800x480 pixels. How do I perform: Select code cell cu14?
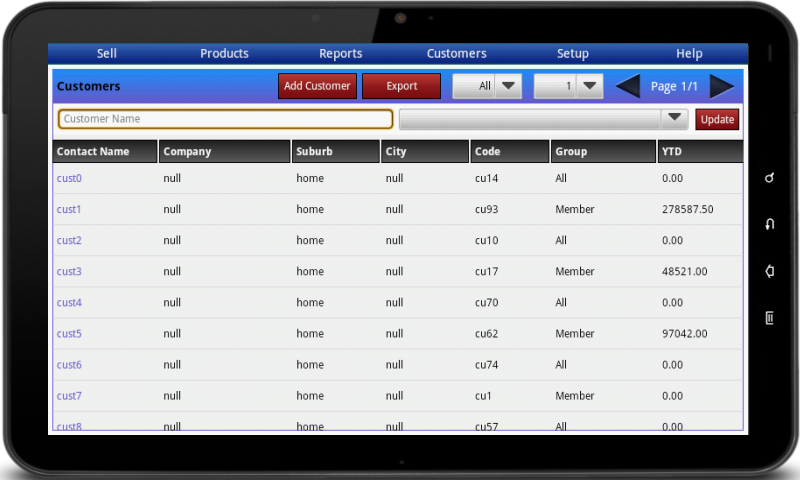click(x=486, y=178)
